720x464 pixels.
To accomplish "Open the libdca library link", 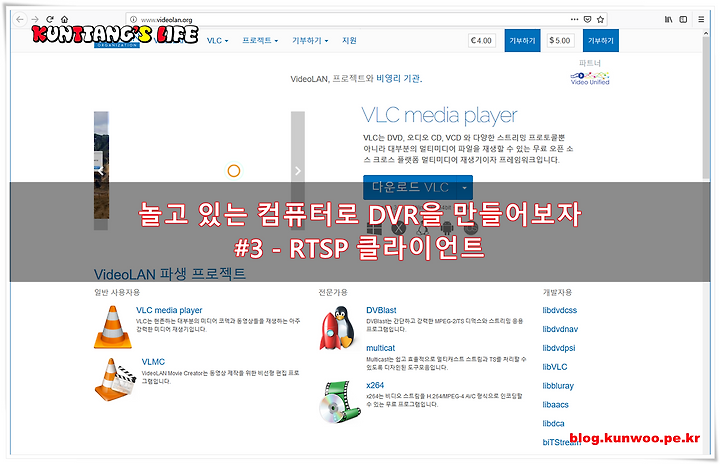I will [x=553, y=424].
